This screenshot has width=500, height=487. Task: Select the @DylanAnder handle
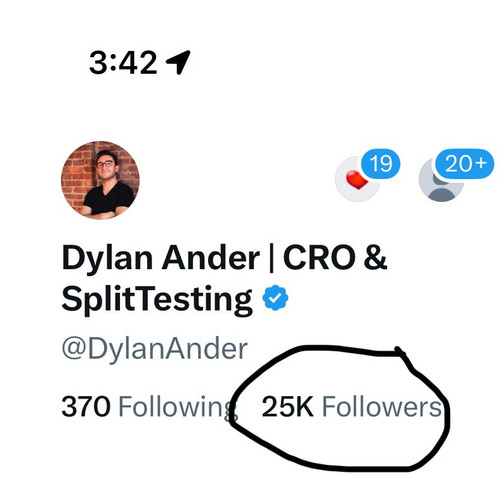[155, 349]
